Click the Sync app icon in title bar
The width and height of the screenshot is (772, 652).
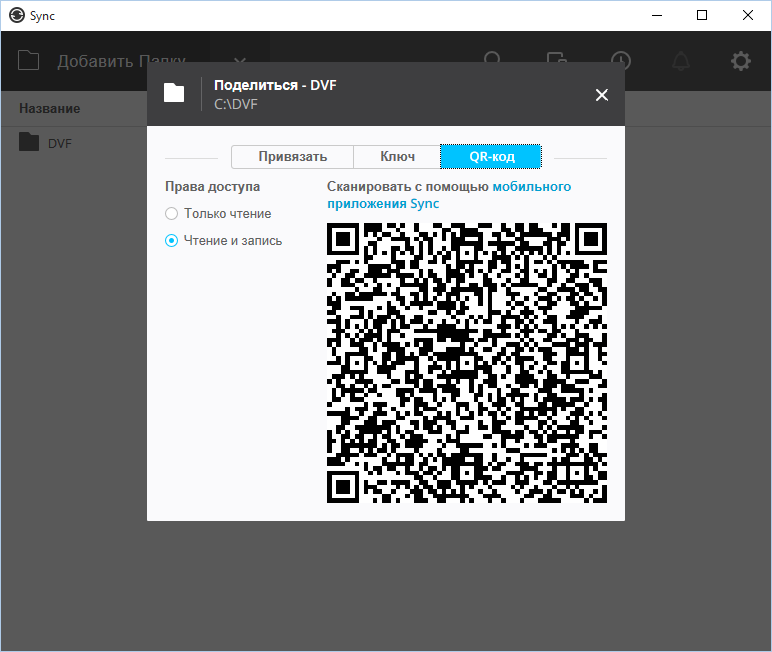pos(16,15)
